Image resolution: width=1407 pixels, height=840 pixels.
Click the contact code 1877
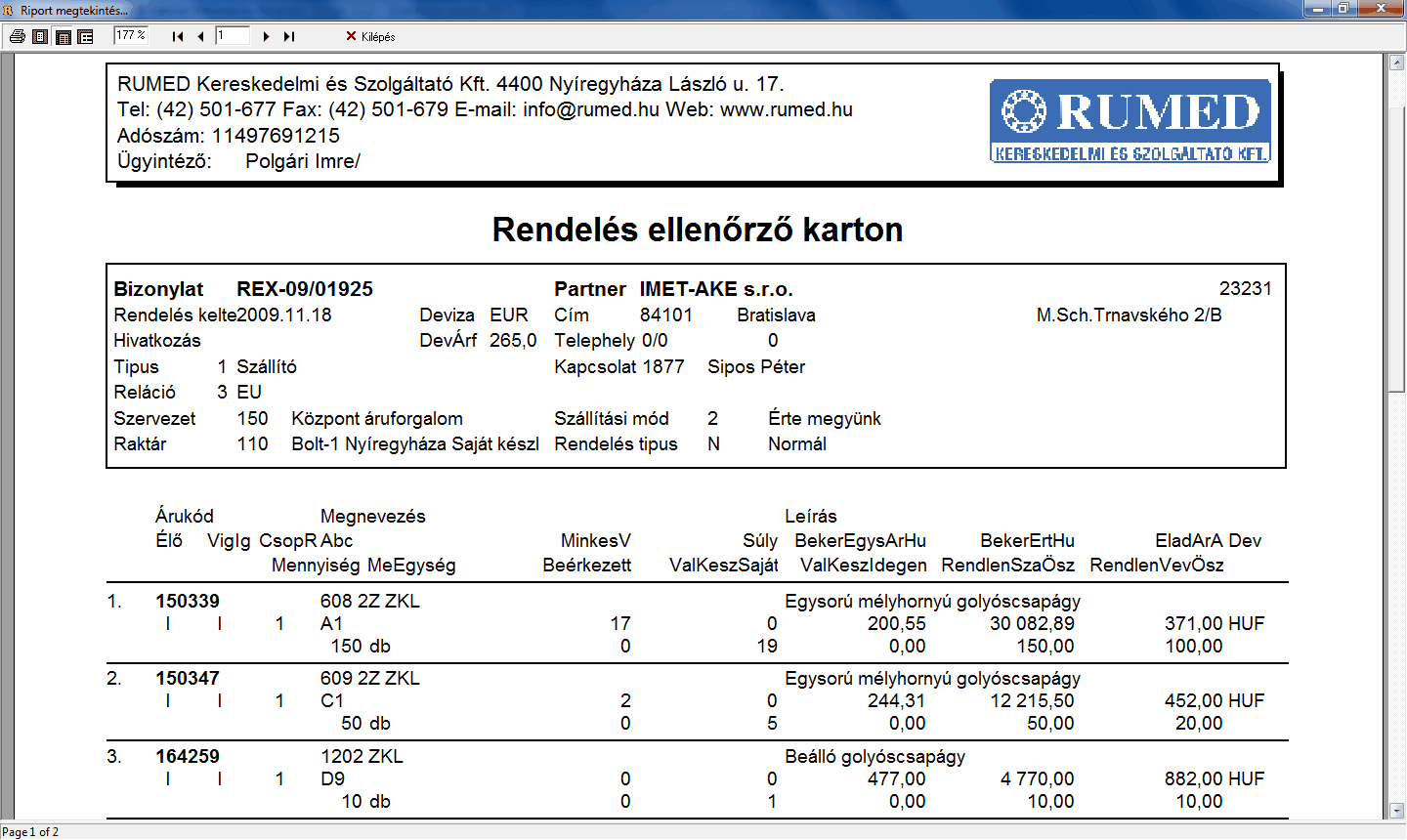(x=663, y=366)
